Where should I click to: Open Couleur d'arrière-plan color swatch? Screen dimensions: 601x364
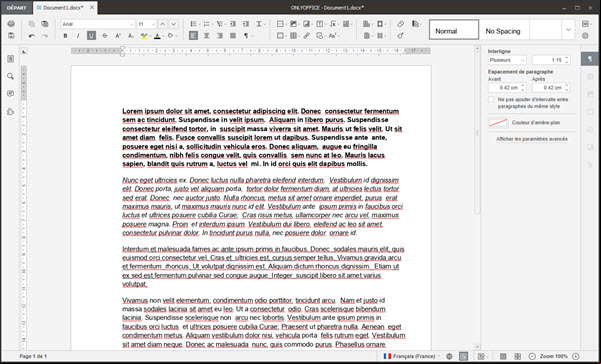(498, 123)
